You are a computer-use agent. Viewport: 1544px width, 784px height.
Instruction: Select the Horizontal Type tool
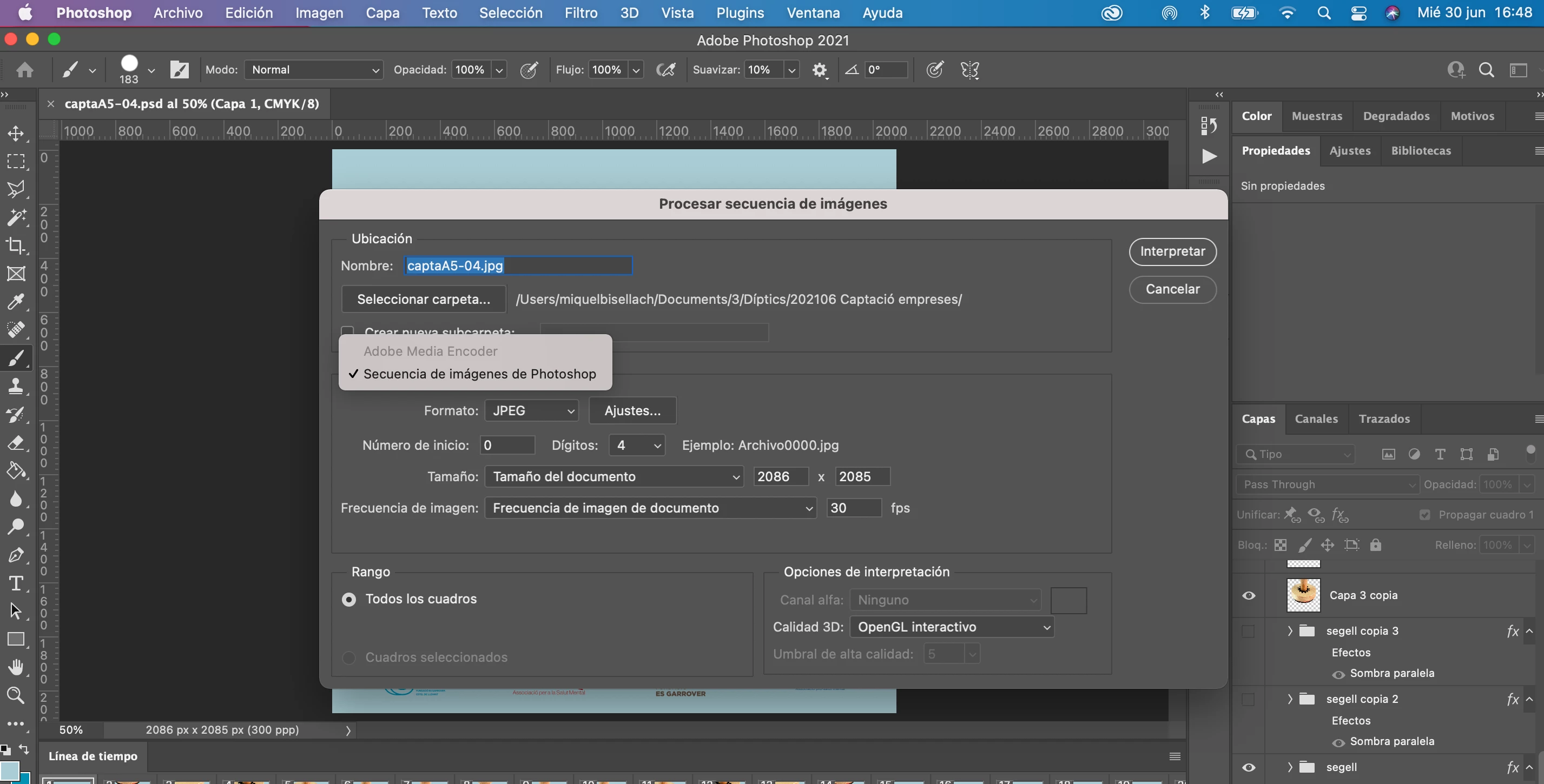[16, 583]
